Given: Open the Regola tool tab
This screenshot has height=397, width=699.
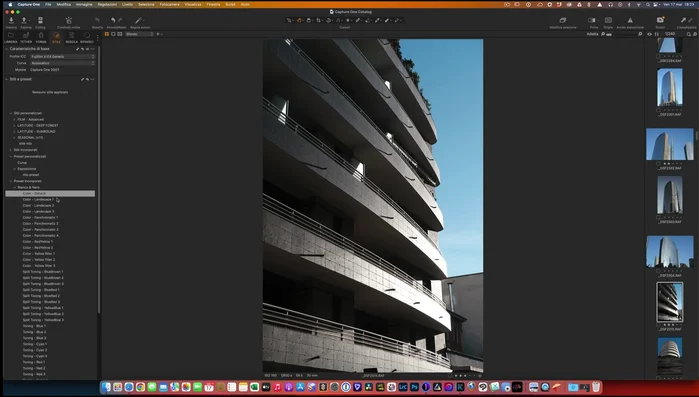Looking at the screenshot, I should click(x=71, y=37).
